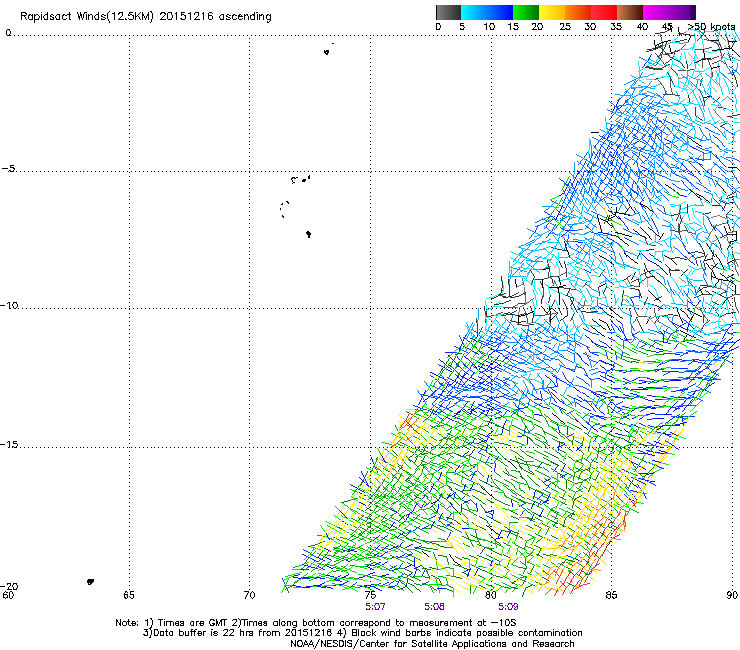Click the green 15-20 knots legend color
740x650 pixels.
526,12
